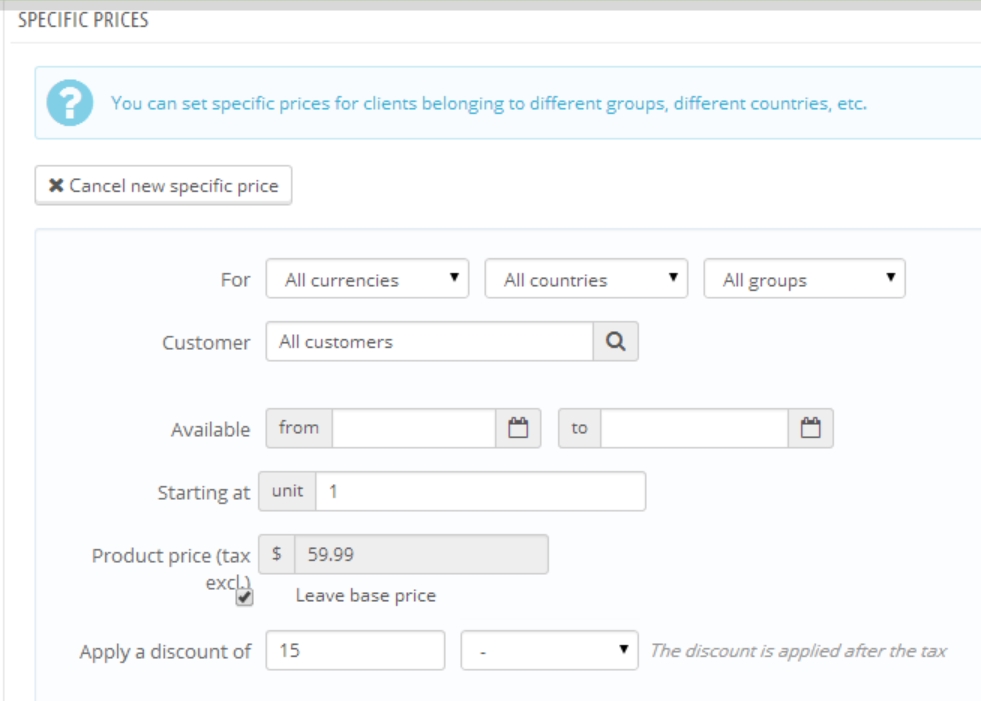Uncheck the Leave base price checkbox

244,597
